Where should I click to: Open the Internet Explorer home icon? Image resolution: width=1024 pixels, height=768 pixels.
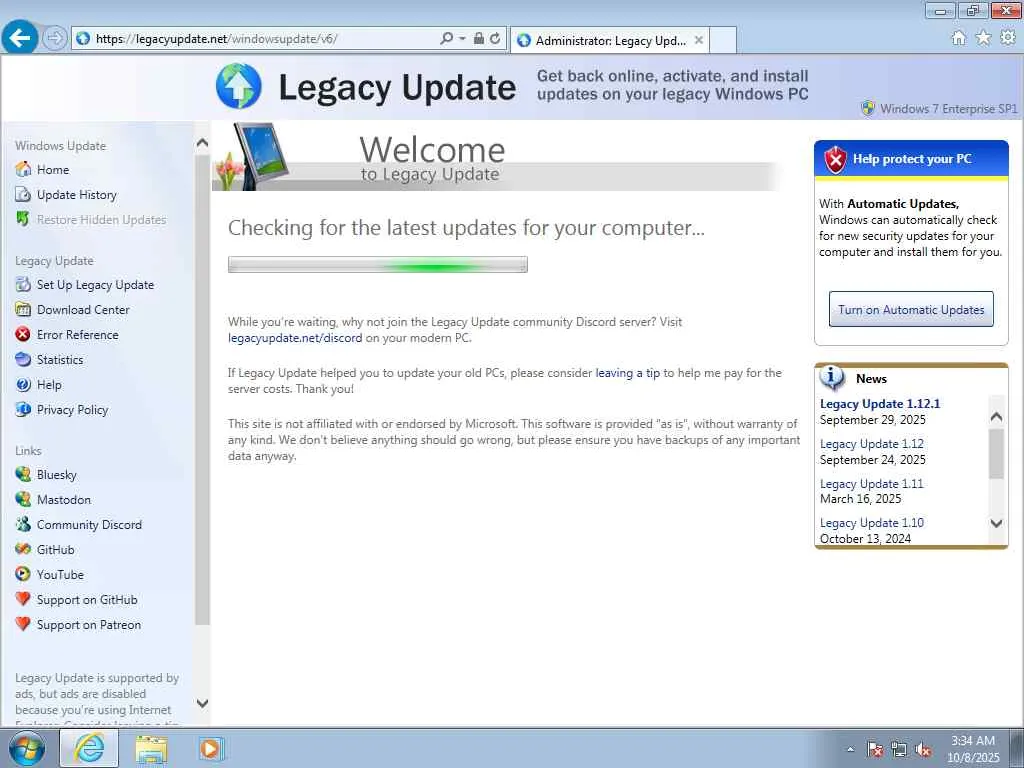click(959, 38)
